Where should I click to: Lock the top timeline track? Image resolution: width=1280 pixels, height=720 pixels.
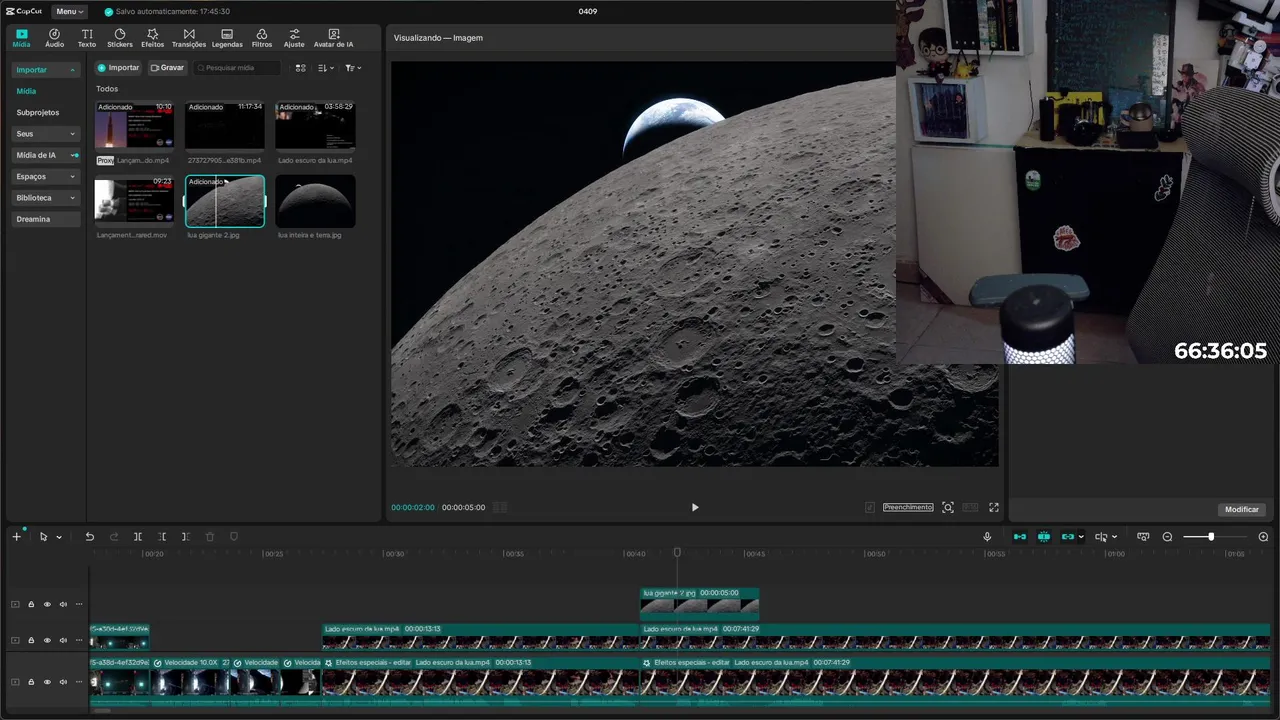tap(31, 604)
